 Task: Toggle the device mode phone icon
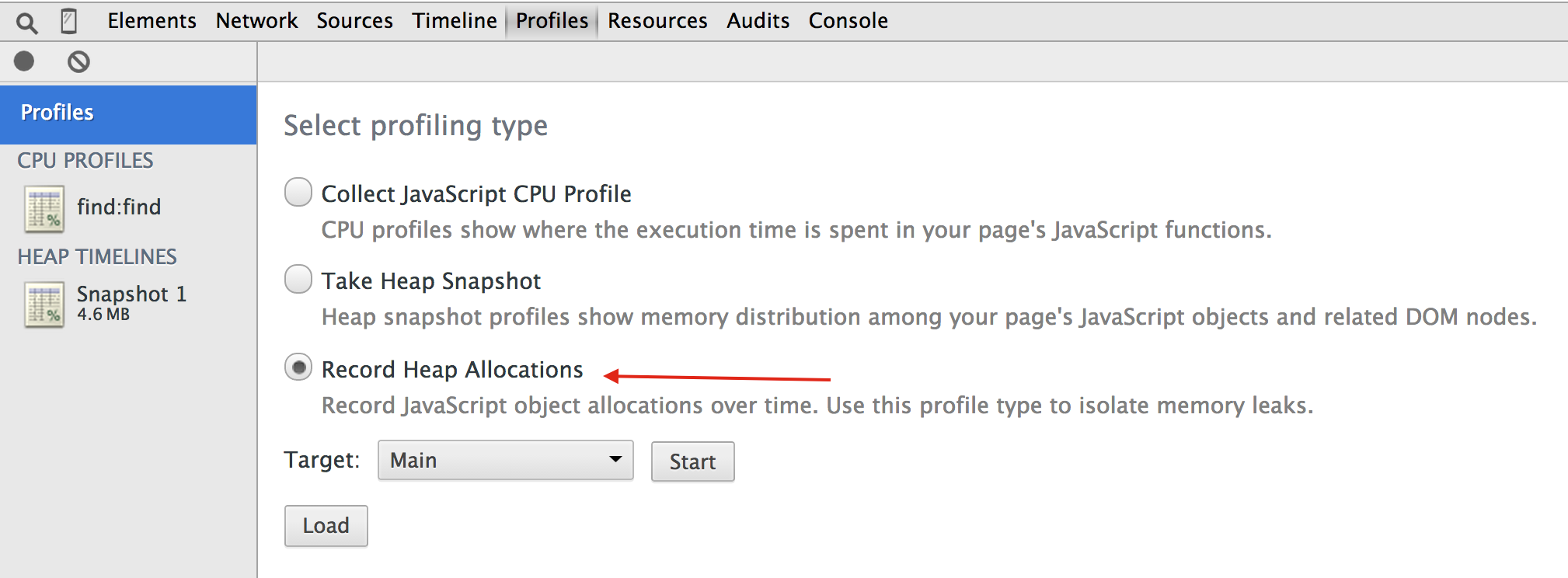69,21
